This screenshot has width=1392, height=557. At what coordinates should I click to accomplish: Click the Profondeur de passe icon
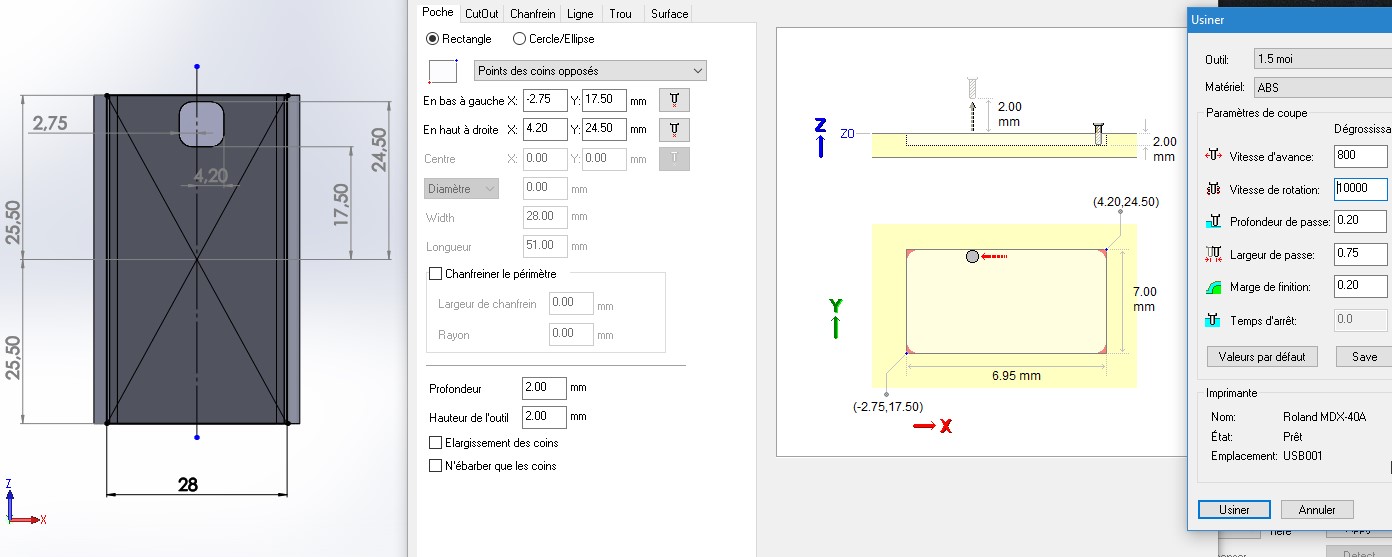[x=1213, y=222]
